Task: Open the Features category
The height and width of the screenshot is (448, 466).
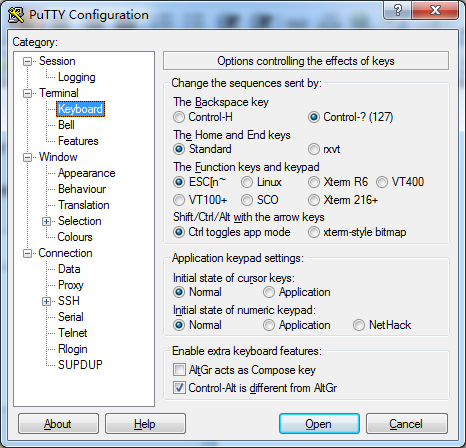Action: pyautogui.click(x=78, y=141)
